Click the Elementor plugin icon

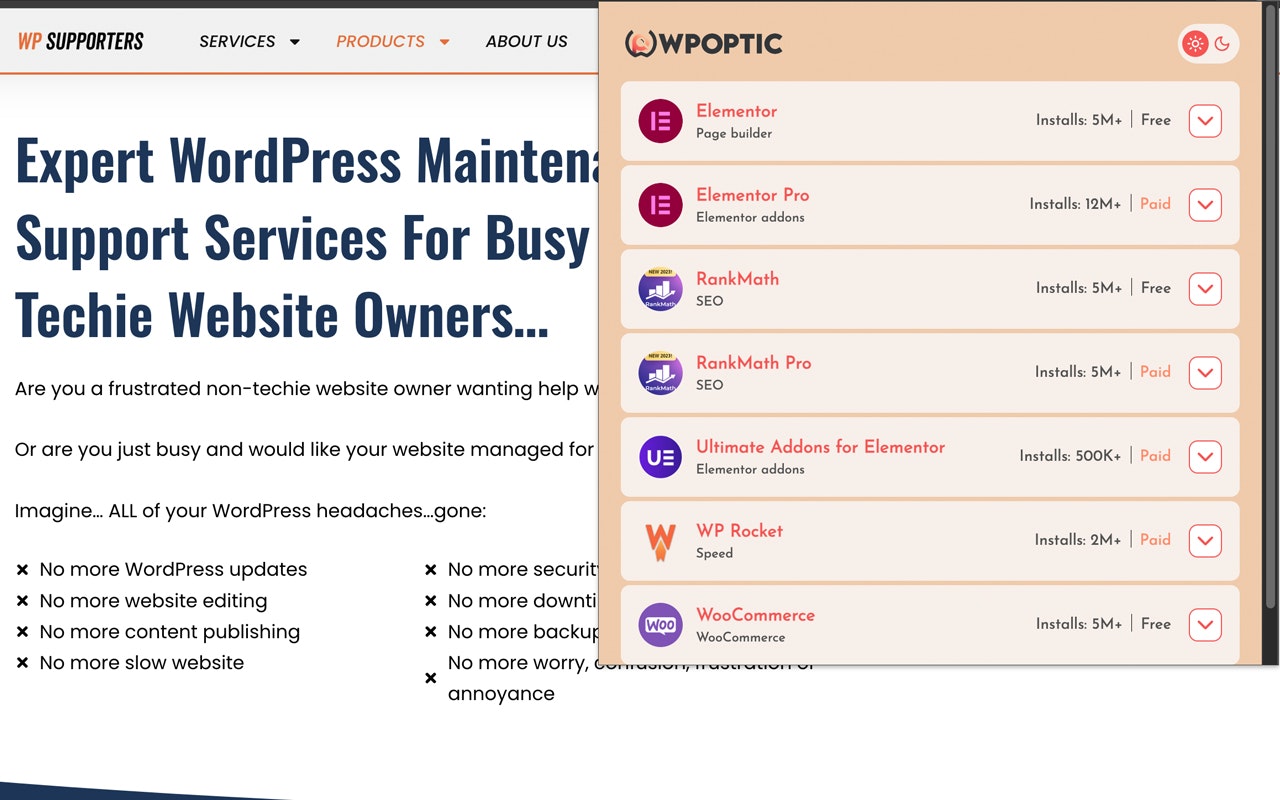point(660,121)
